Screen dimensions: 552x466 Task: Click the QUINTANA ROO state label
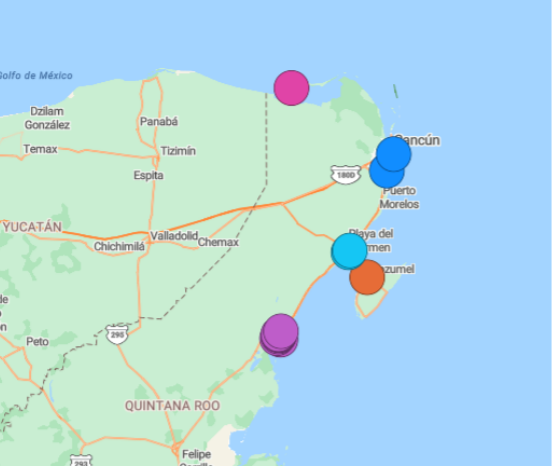(x=172, y=406)
